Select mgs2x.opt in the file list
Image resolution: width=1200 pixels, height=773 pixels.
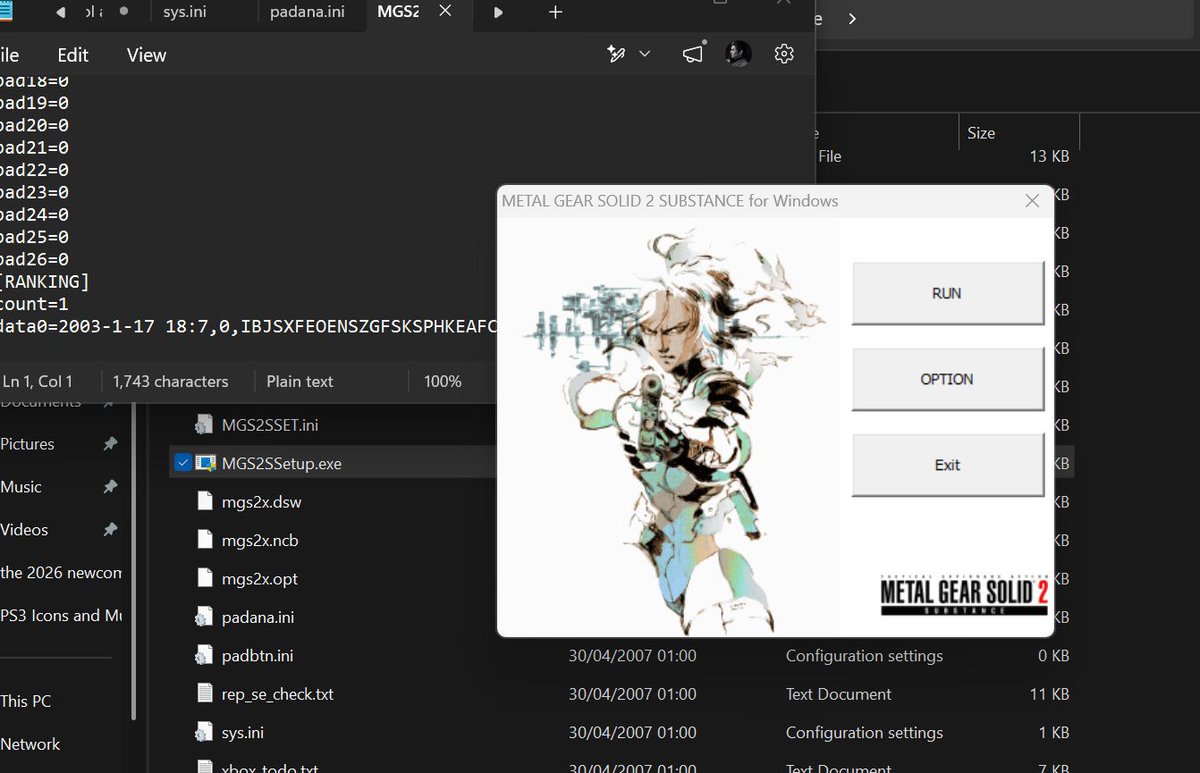pyautogui.click(x=260, y=579)
